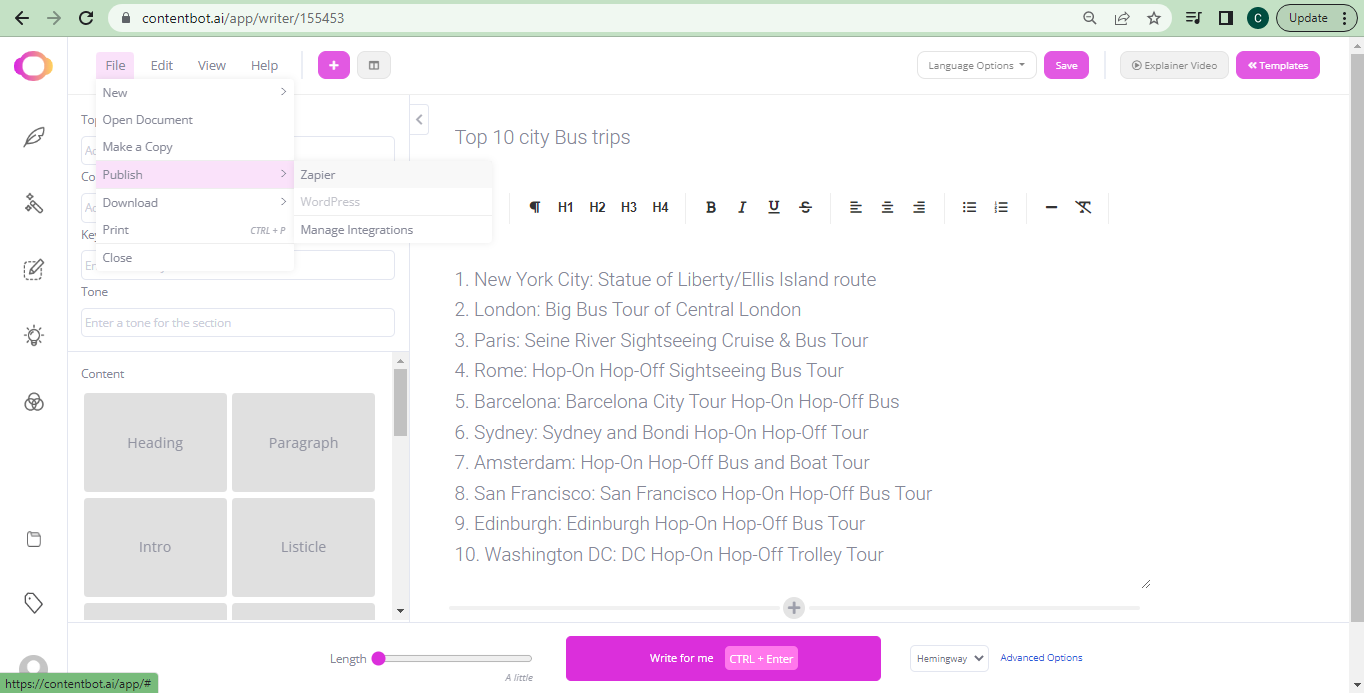Screen dimensions: 1364x693
Task: Collapse the section panel with the left chevron
Action: 419,118
